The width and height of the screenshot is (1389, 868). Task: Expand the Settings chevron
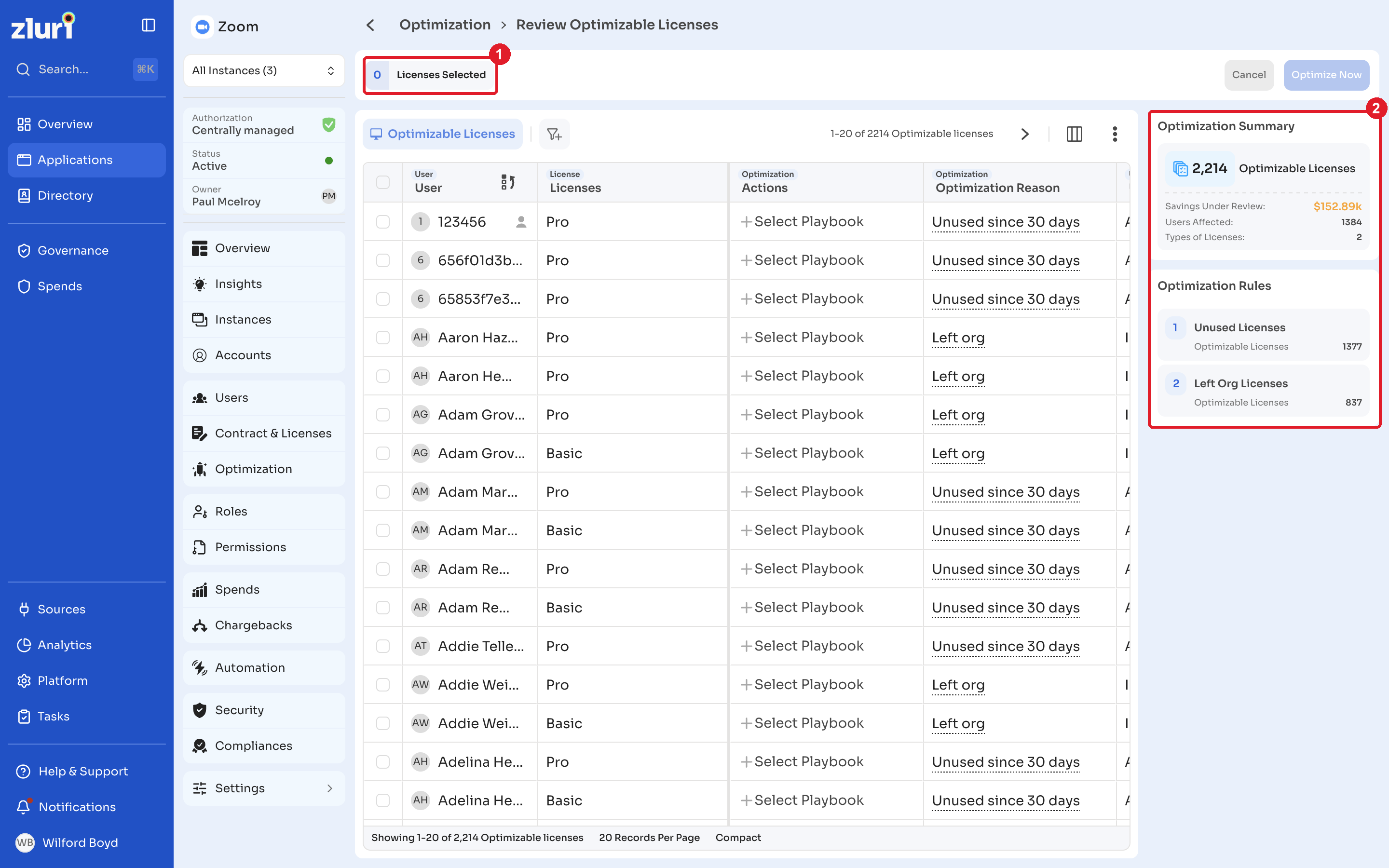(x=329, y=787)
